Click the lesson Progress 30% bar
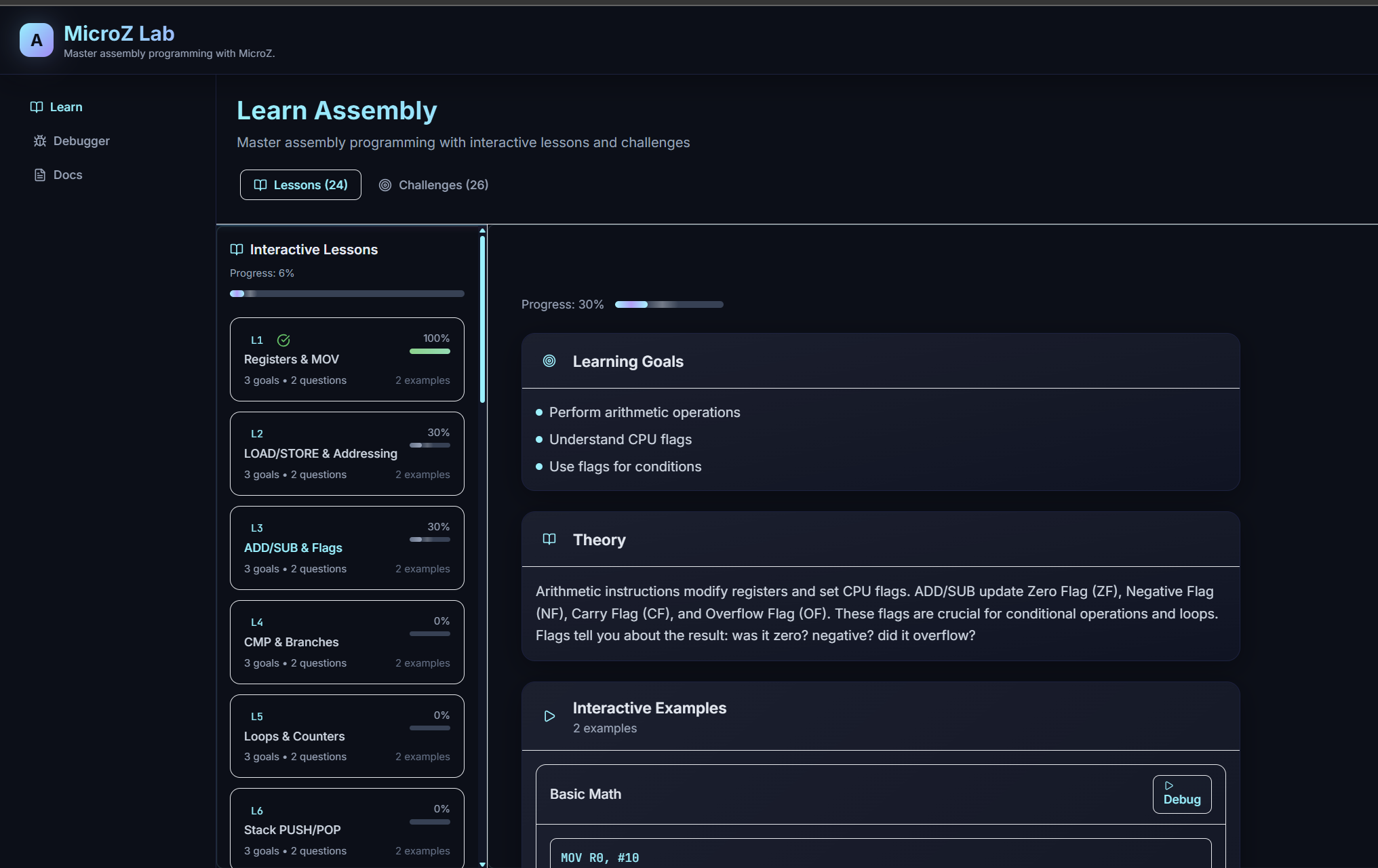This screenshot has height=868, width=1378. 669,304
